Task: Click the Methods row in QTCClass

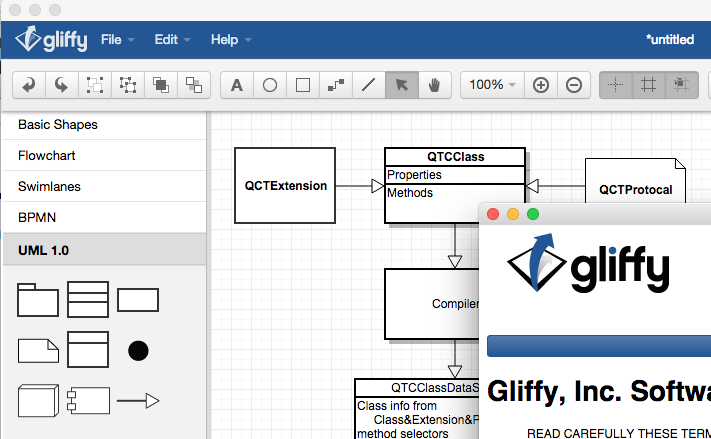Action: click(432, 194)
